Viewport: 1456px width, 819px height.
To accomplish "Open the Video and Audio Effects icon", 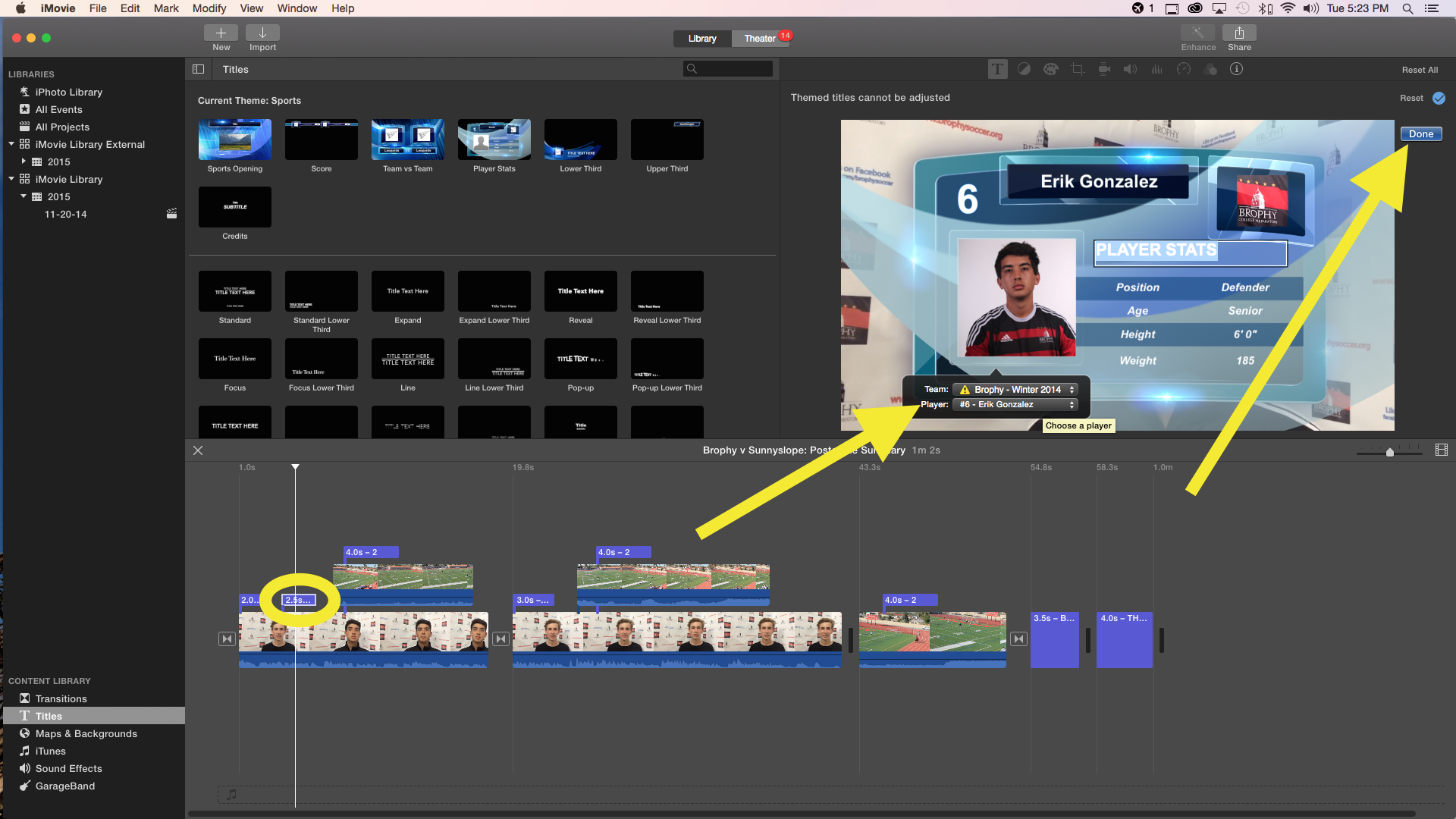I will pyautogui.click(x=1211, y=69).
